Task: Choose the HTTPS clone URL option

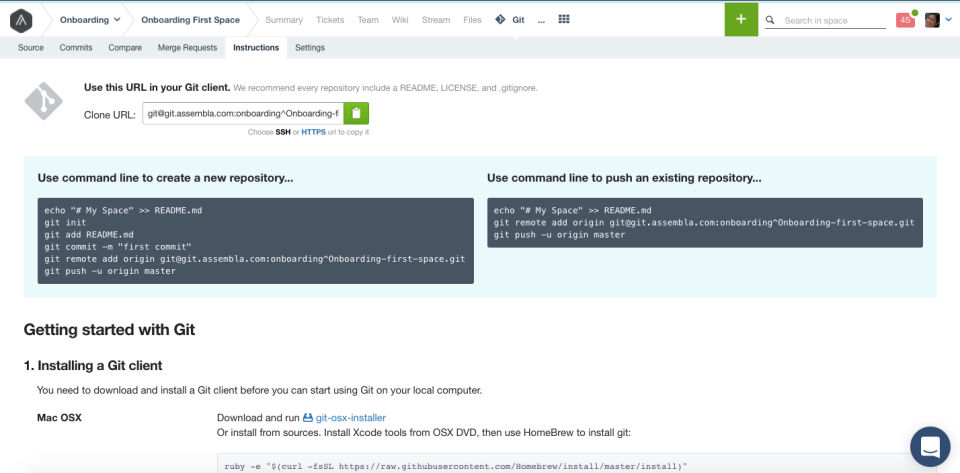Action: 313,132
